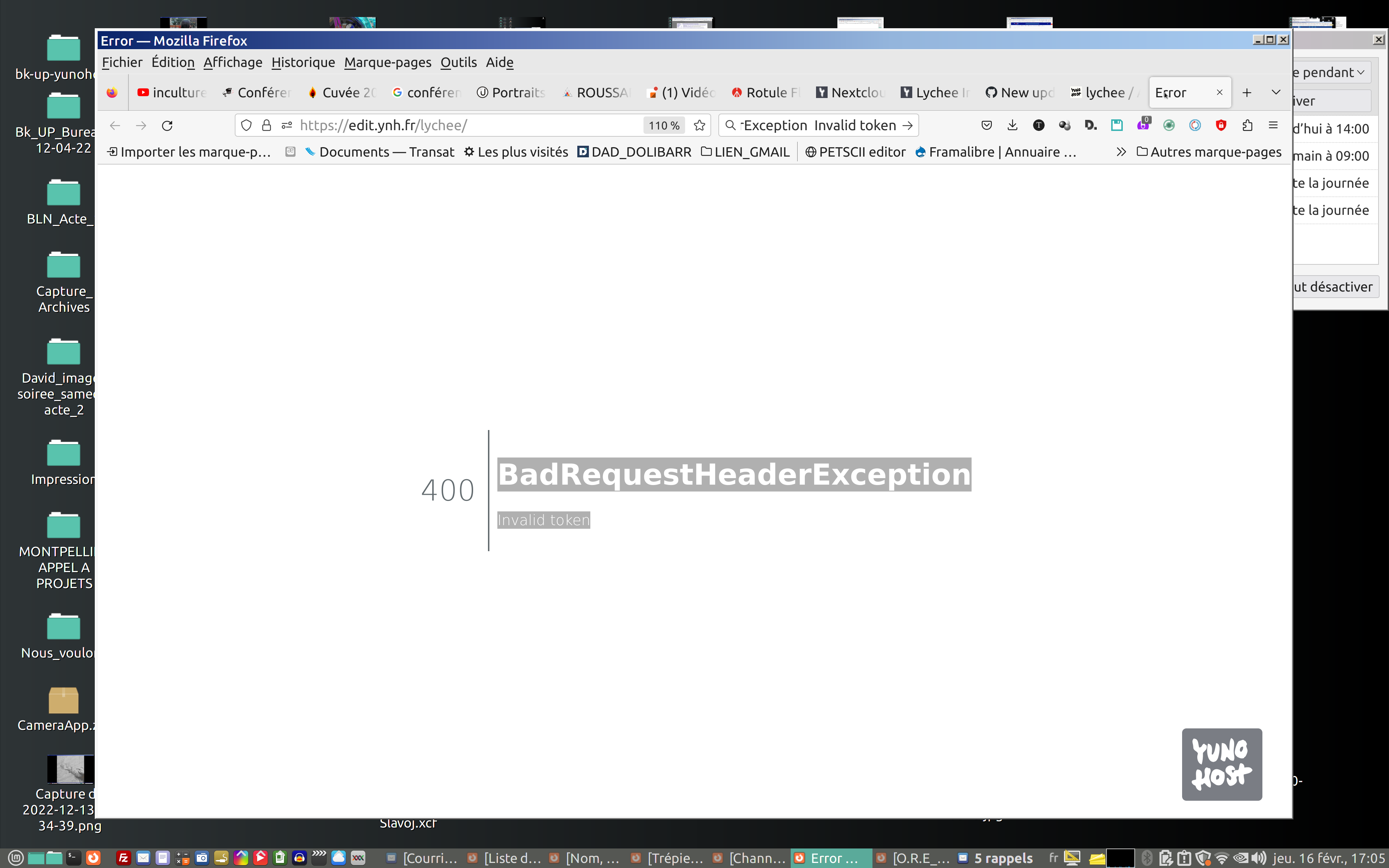
Task: Switch to the Nextcloud tab
Action: click(x=851, y=93)
